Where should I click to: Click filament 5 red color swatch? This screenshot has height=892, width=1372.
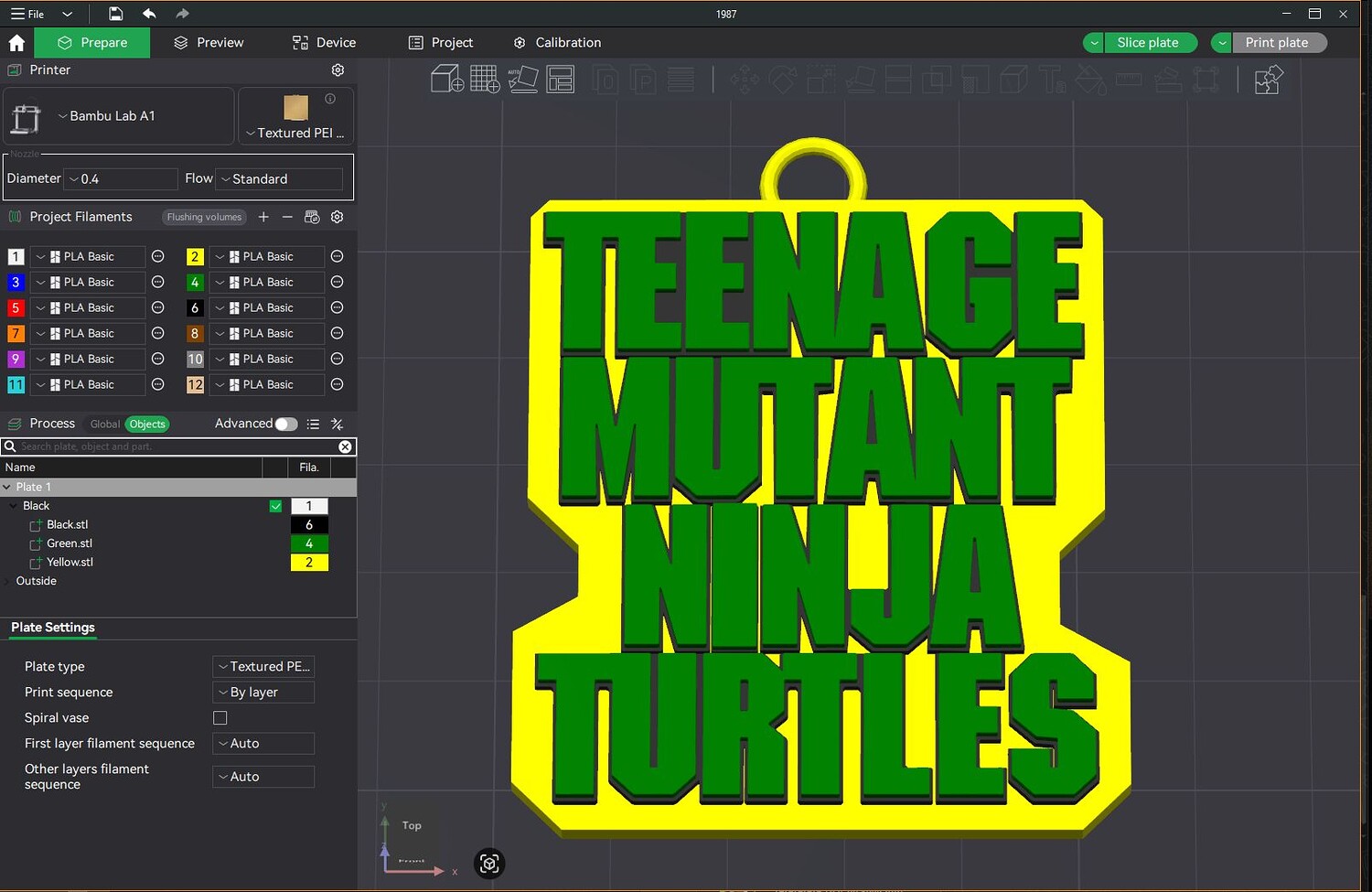[x=16, y=308]
